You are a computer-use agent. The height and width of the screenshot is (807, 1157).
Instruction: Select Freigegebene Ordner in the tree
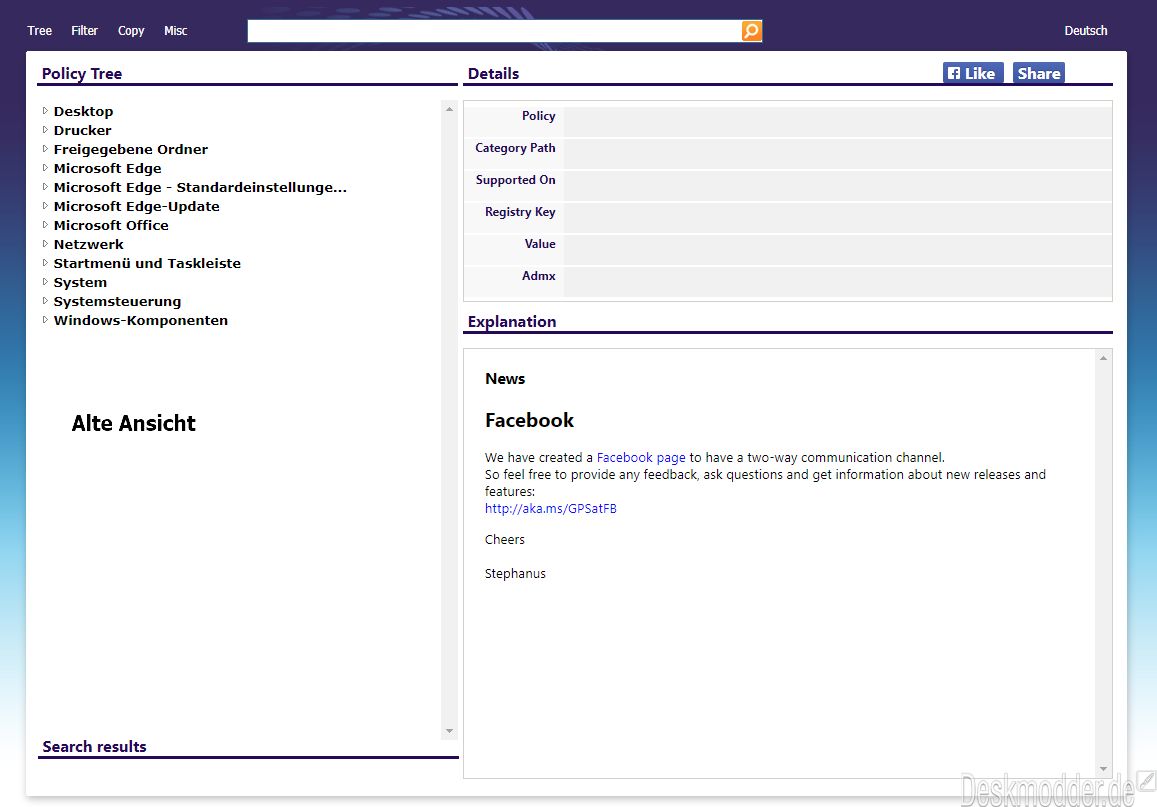[x=131, y=150]
